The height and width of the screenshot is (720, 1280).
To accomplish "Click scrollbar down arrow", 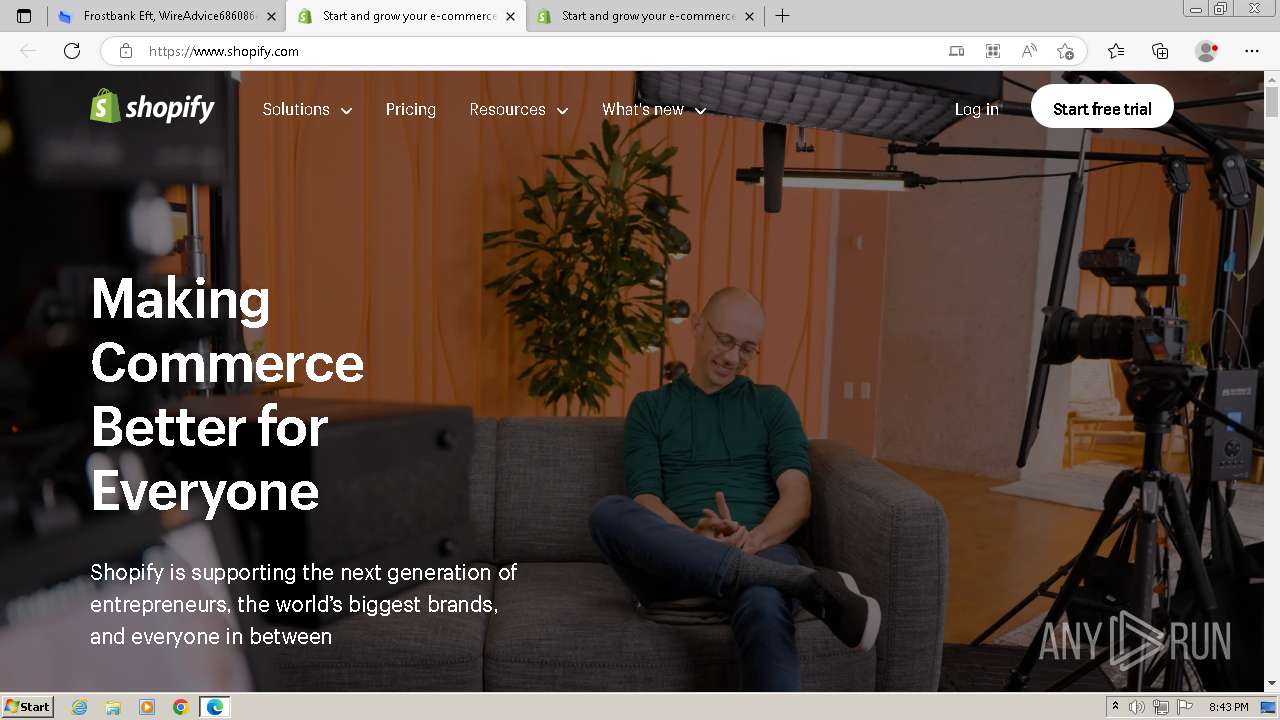I will point(1272,683).
